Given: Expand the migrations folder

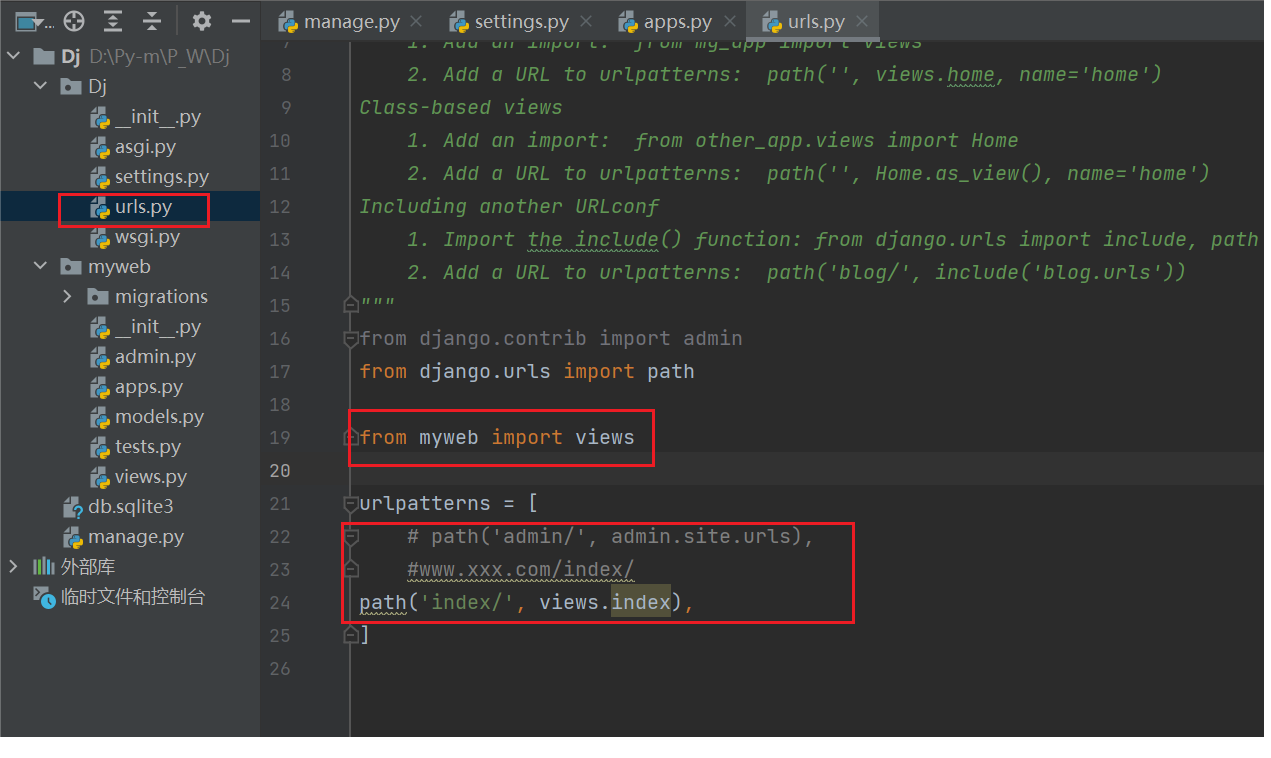Looking at the screenshot, I should (x=66, y=296).
